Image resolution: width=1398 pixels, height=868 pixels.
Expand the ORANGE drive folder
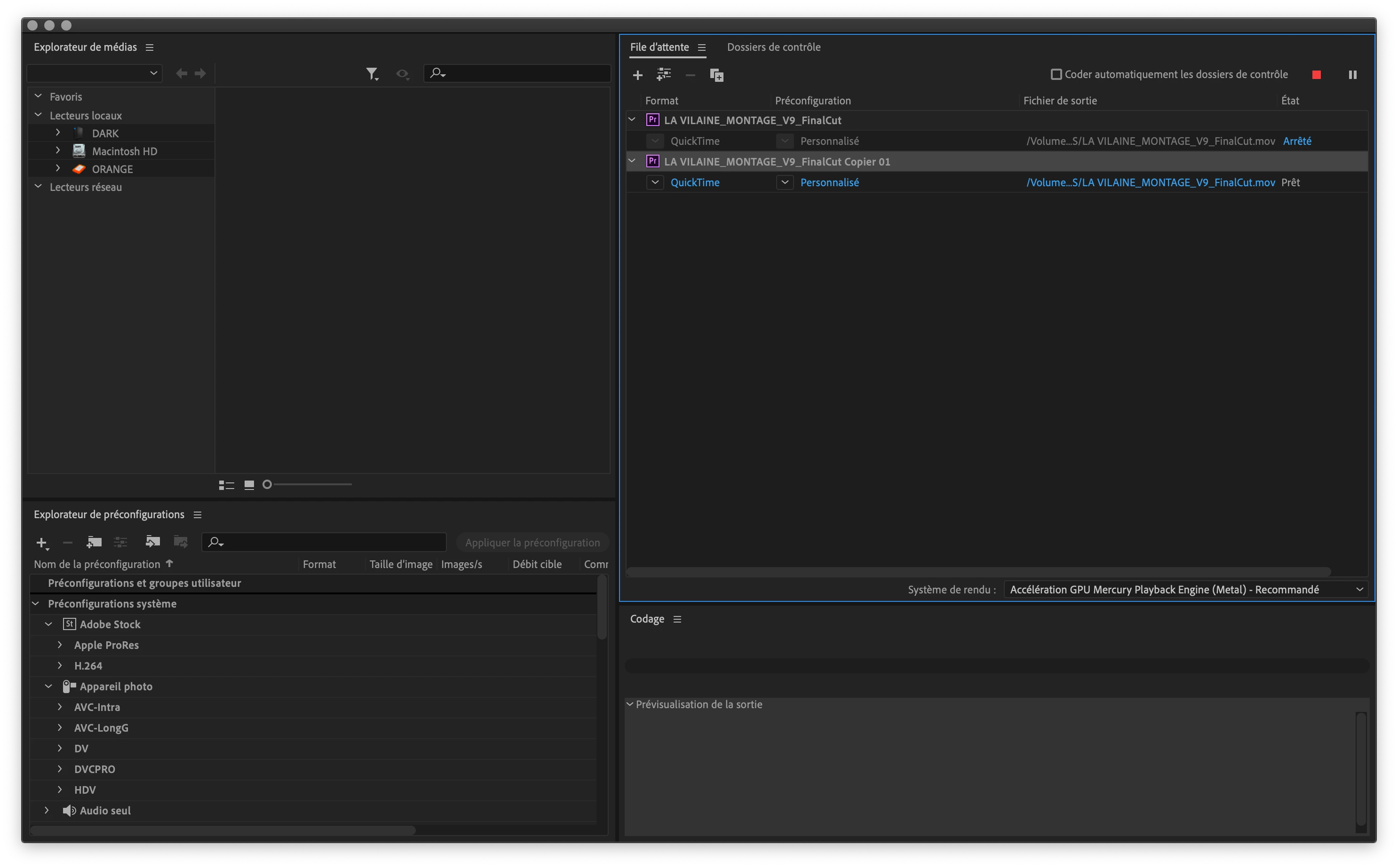click(58, 168)
